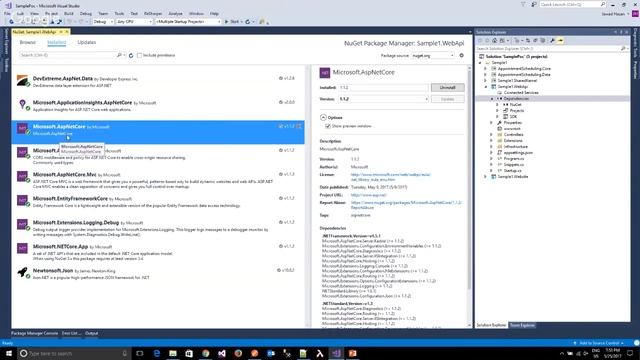Click the feedback icon in title bar

[533, 4]
